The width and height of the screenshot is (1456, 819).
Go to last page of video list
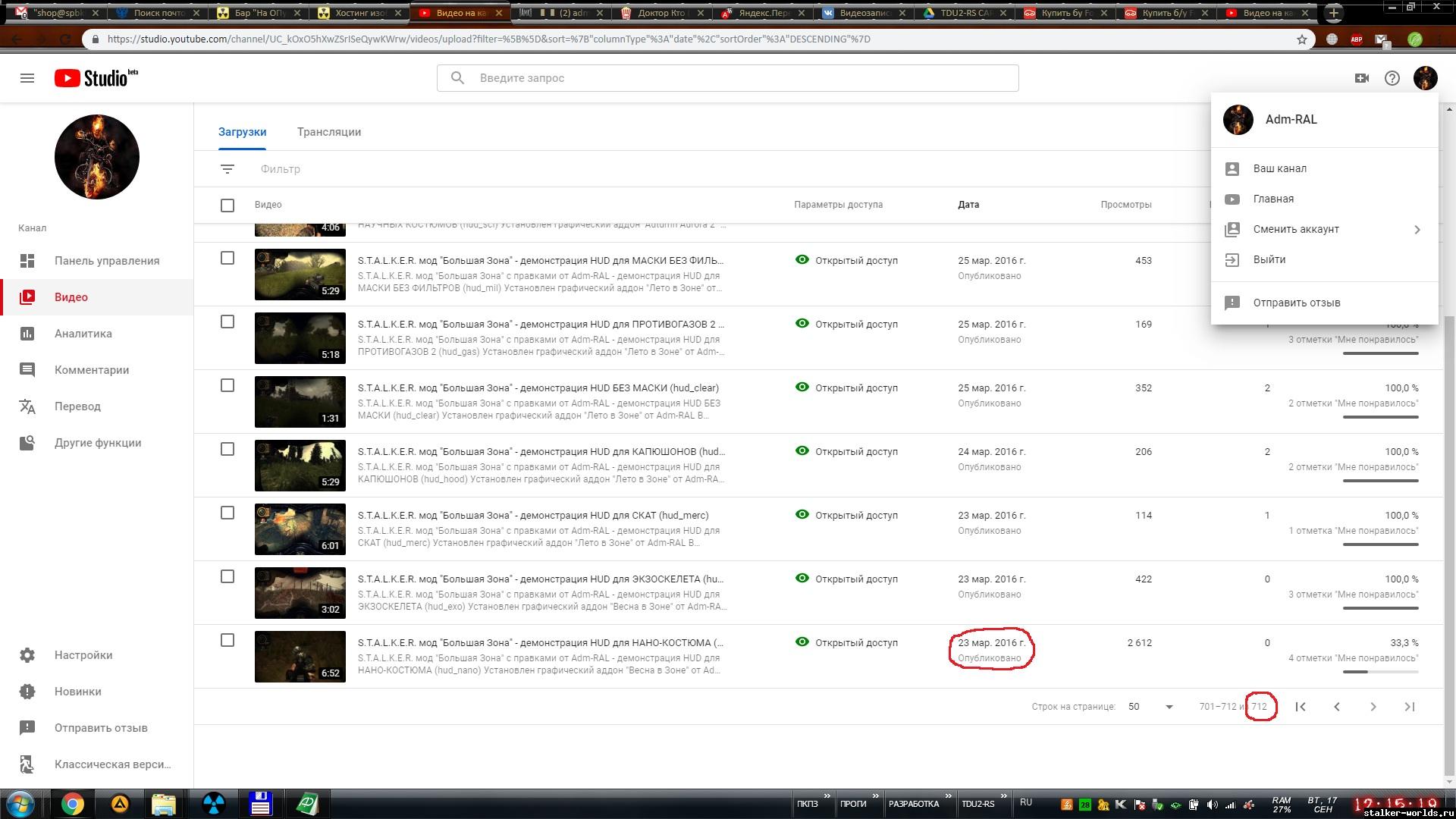point(1410,707)
